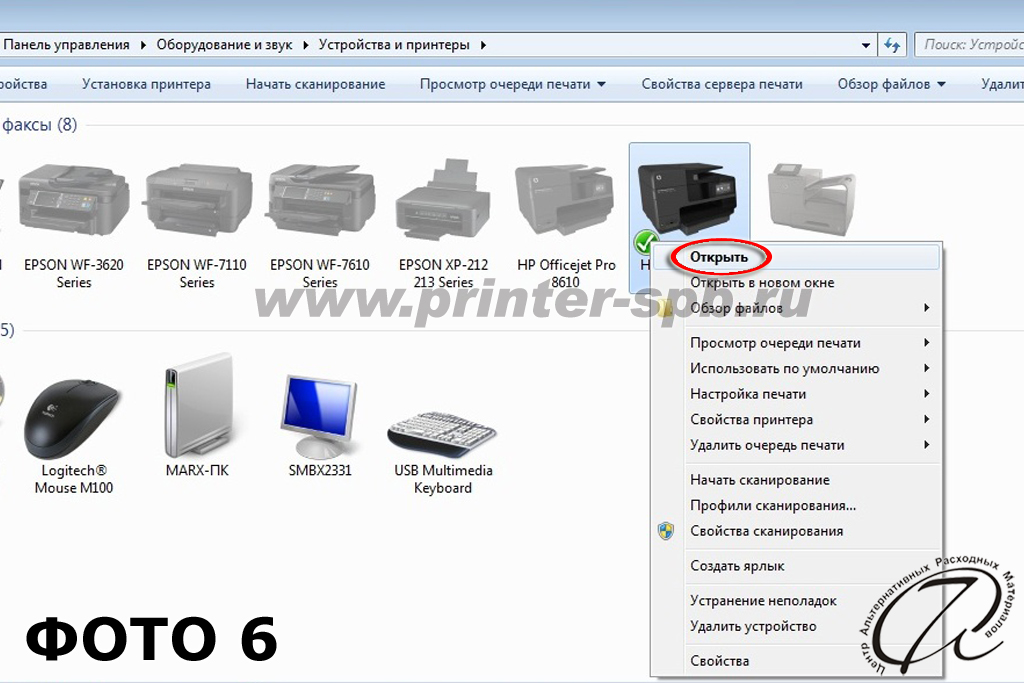Click the selected black HP printer icon
The height and width of the screenshot is (683, 1024).
coord(689,199)
